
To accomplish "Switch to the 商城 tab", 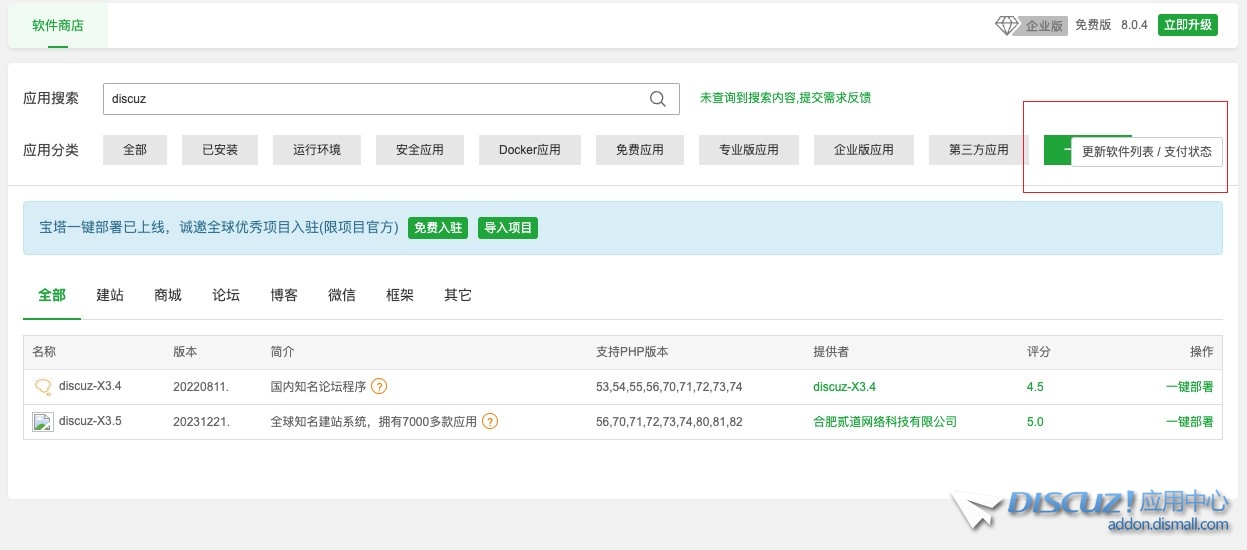I will [168, 296].
